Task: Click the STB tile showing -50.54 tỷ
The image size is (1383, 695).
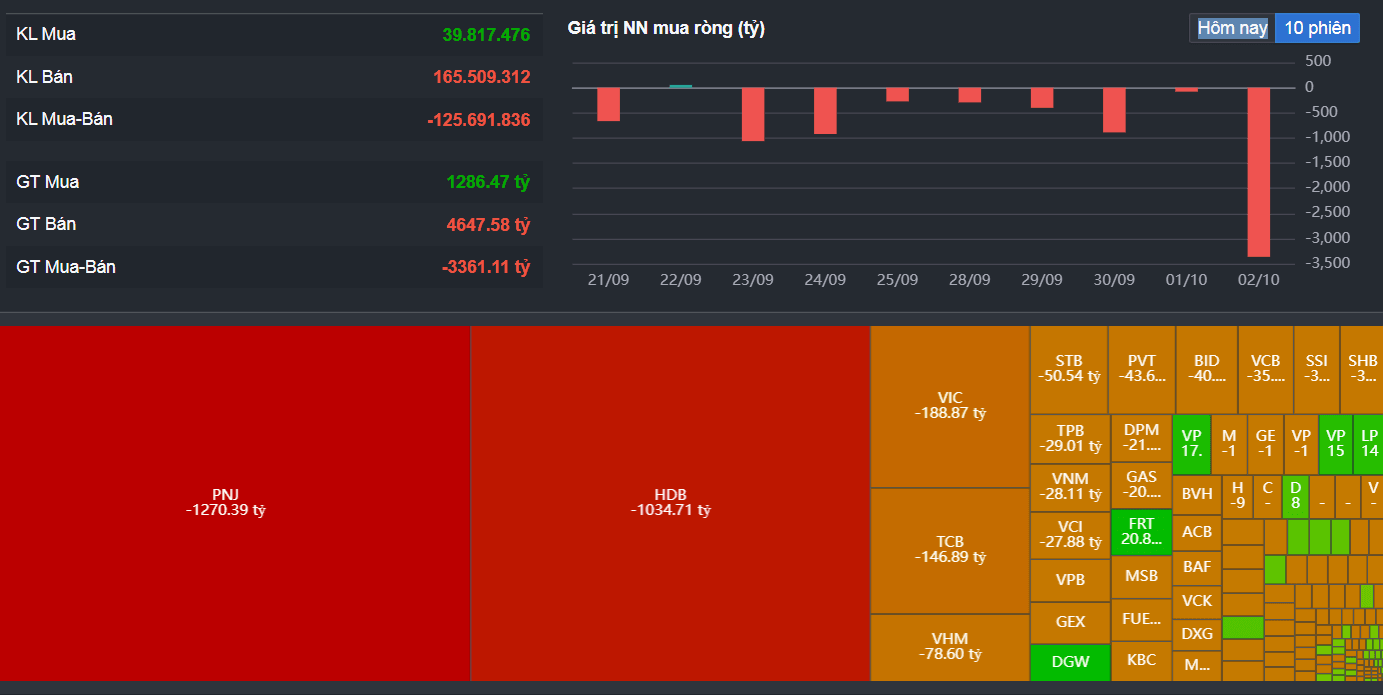Action: (1069, 369)
